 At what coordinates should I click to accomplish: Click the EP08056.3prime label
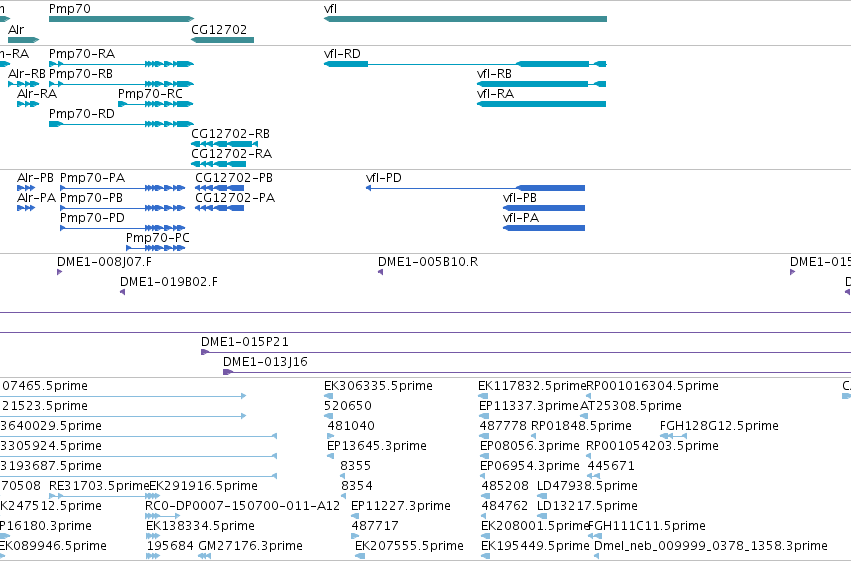point(530,447)
